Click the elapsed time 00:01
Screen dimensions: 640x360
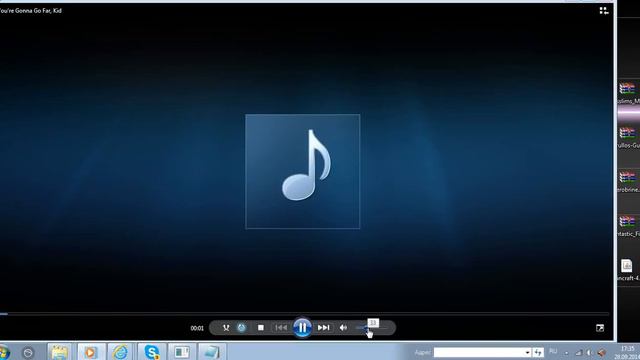pyautogui.click(x=197, y=328)
